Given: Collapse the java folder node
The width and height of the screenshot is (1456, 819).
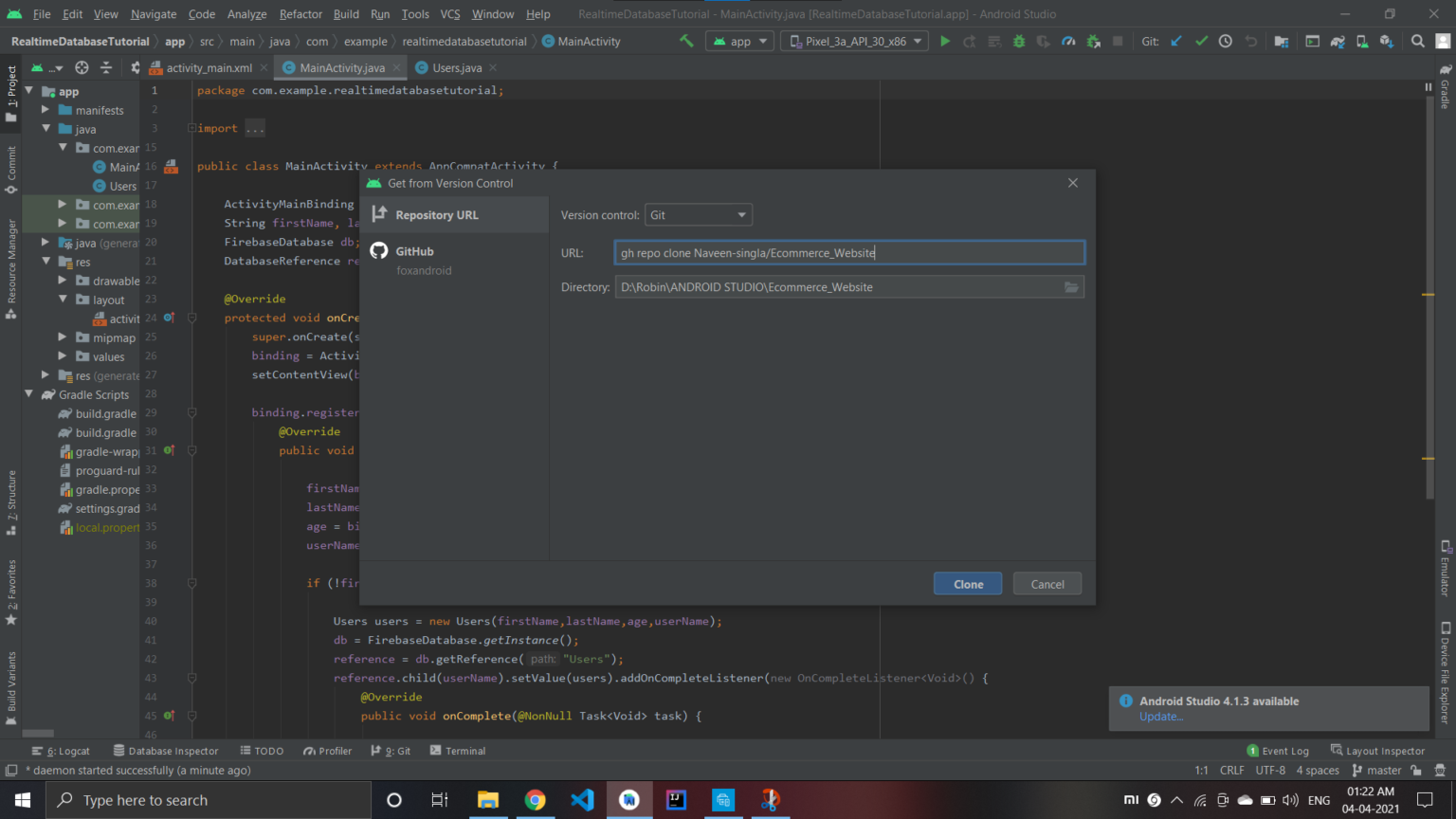Looking at the screenshot, I should [x=45, y=129].
